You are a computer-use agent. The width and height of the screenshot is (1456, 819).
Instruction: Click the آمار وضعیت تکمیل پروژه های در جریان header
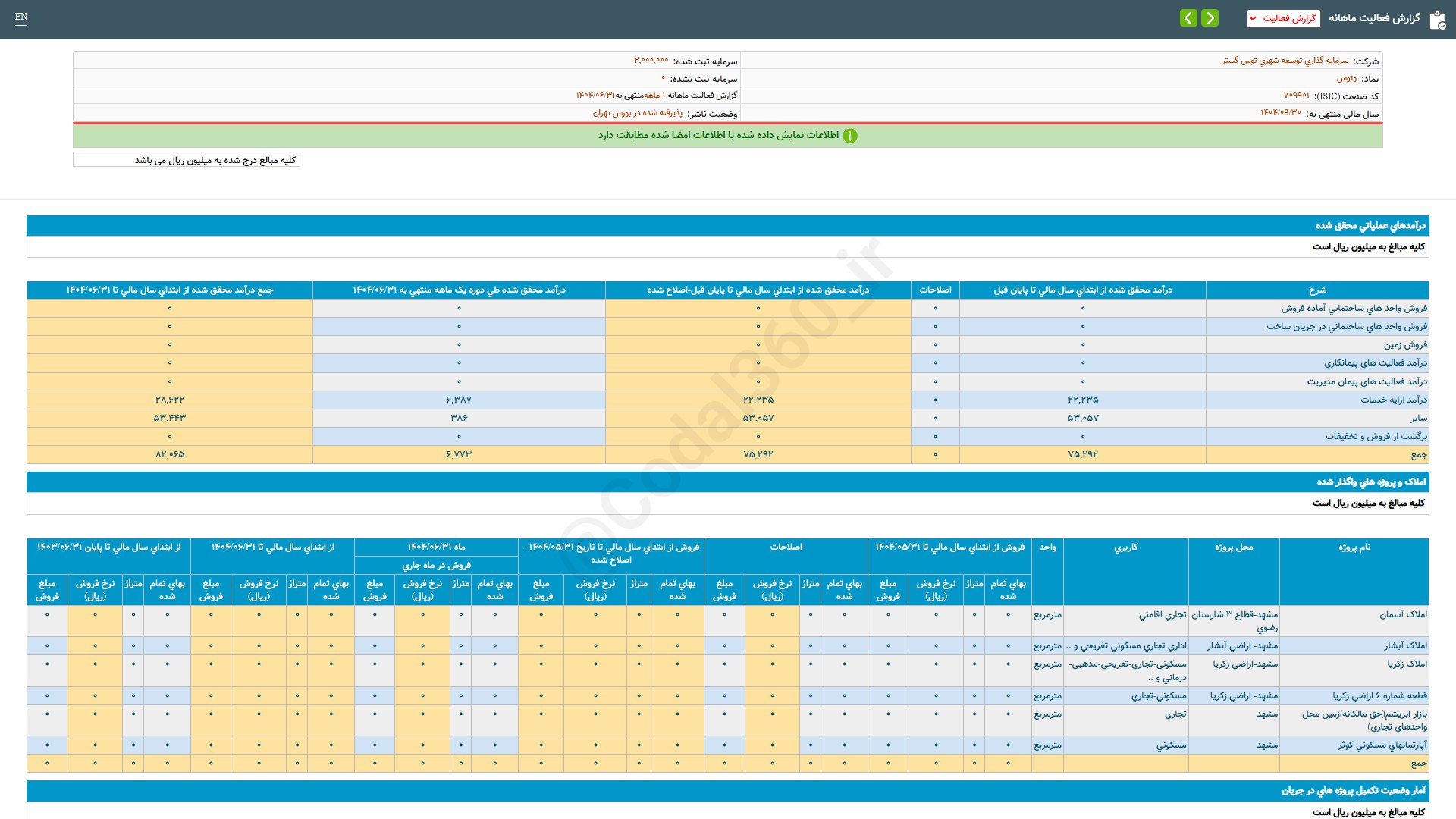pos(1353,790)
